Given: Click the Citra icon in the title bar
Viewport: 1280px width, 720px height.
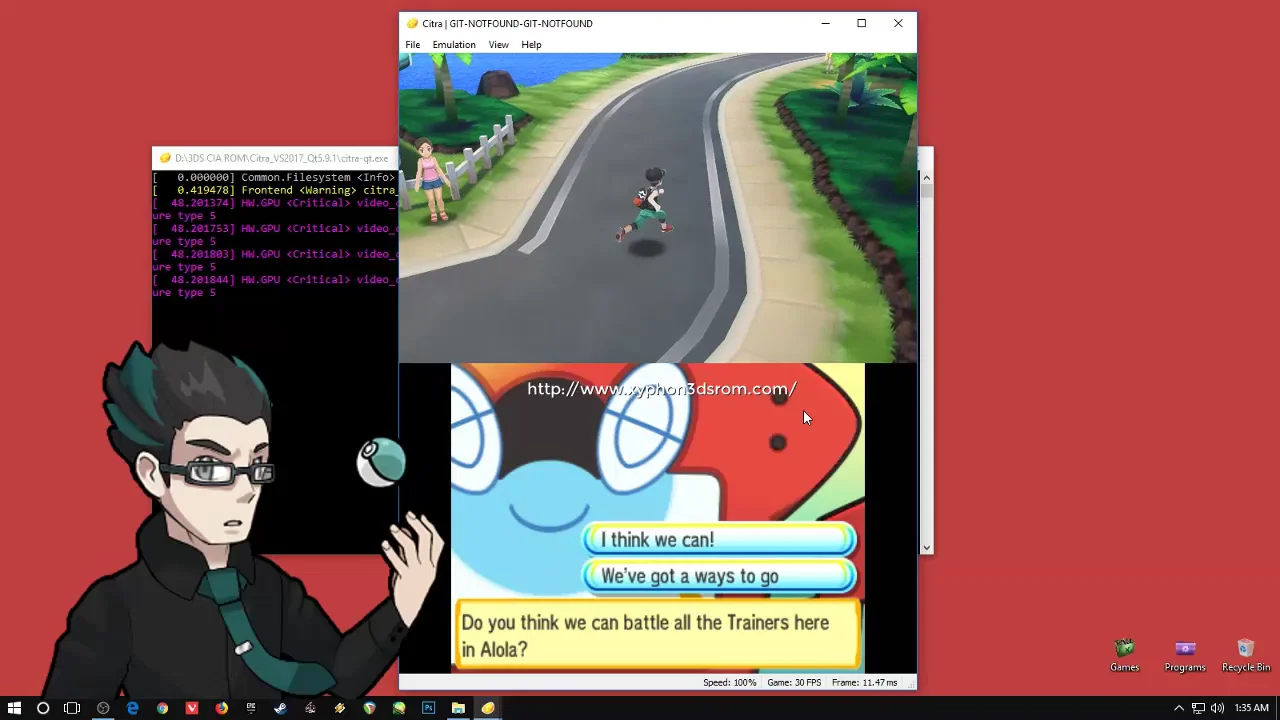Looking at the screenshot, I should coord(411,23).
